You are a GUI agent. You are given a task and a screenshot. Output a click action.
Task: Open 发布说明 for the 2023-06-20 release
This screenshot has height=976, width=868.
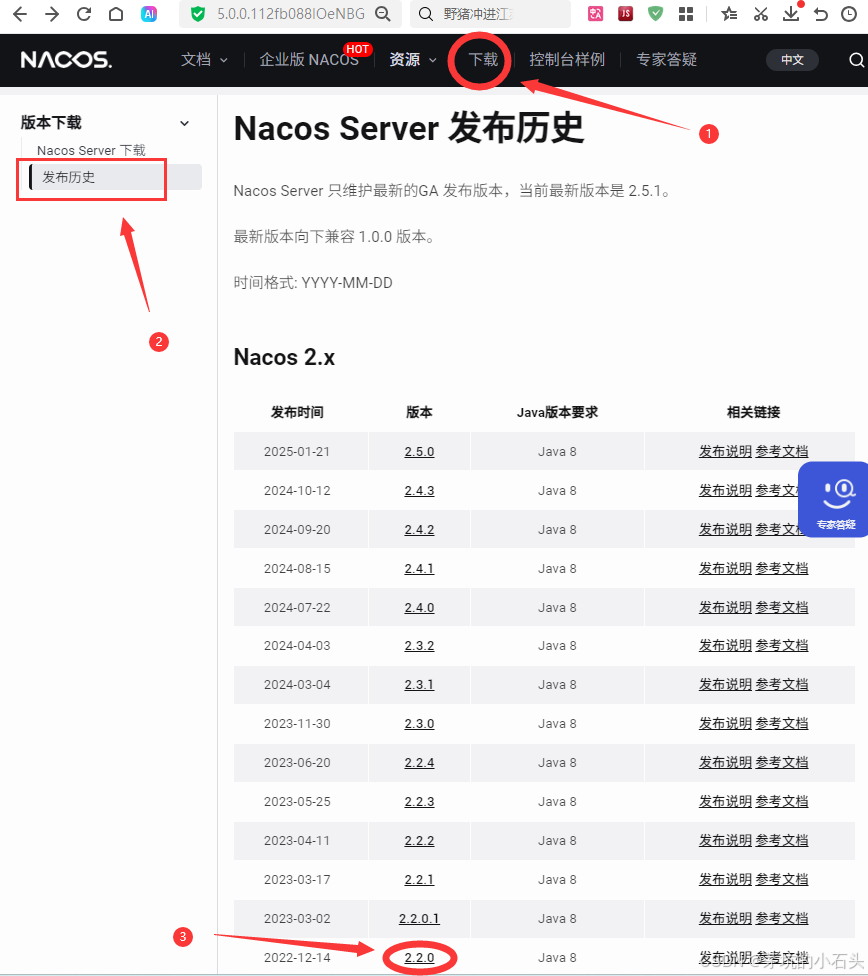[725, 762]
